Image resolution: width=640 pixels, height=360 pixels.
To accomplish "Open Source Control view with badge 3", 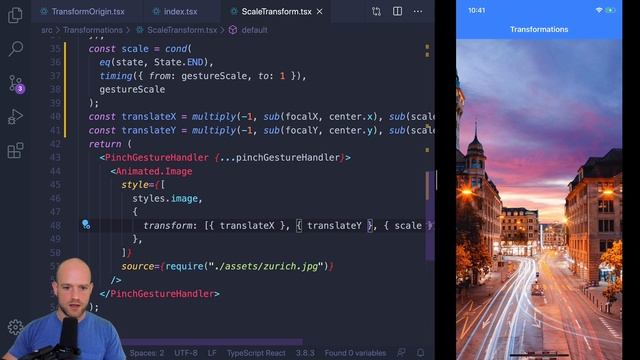I will pyautogui.click(x=16, y=84).
